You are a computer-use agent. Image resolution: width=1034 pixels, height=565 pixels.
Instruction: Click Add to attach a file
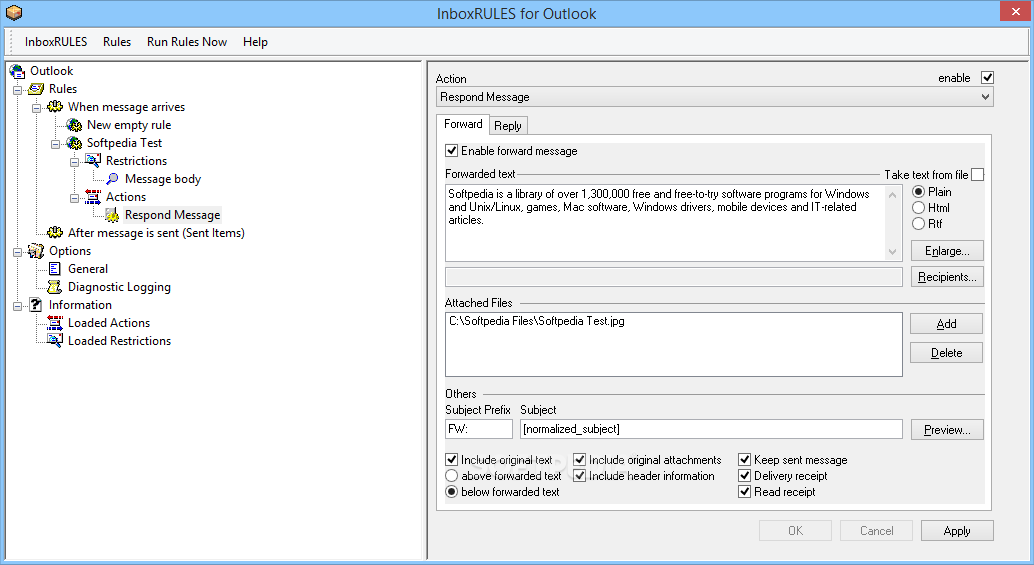tap(946, 324)
